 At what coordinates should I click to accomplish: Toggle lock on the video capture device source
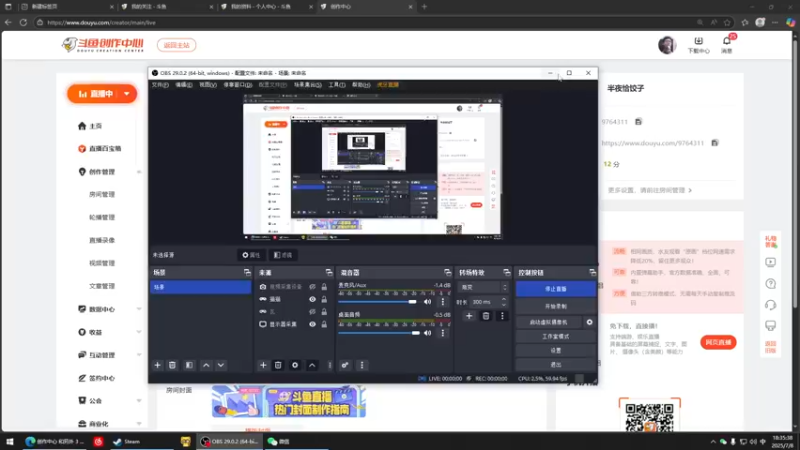tap(324, 287)
